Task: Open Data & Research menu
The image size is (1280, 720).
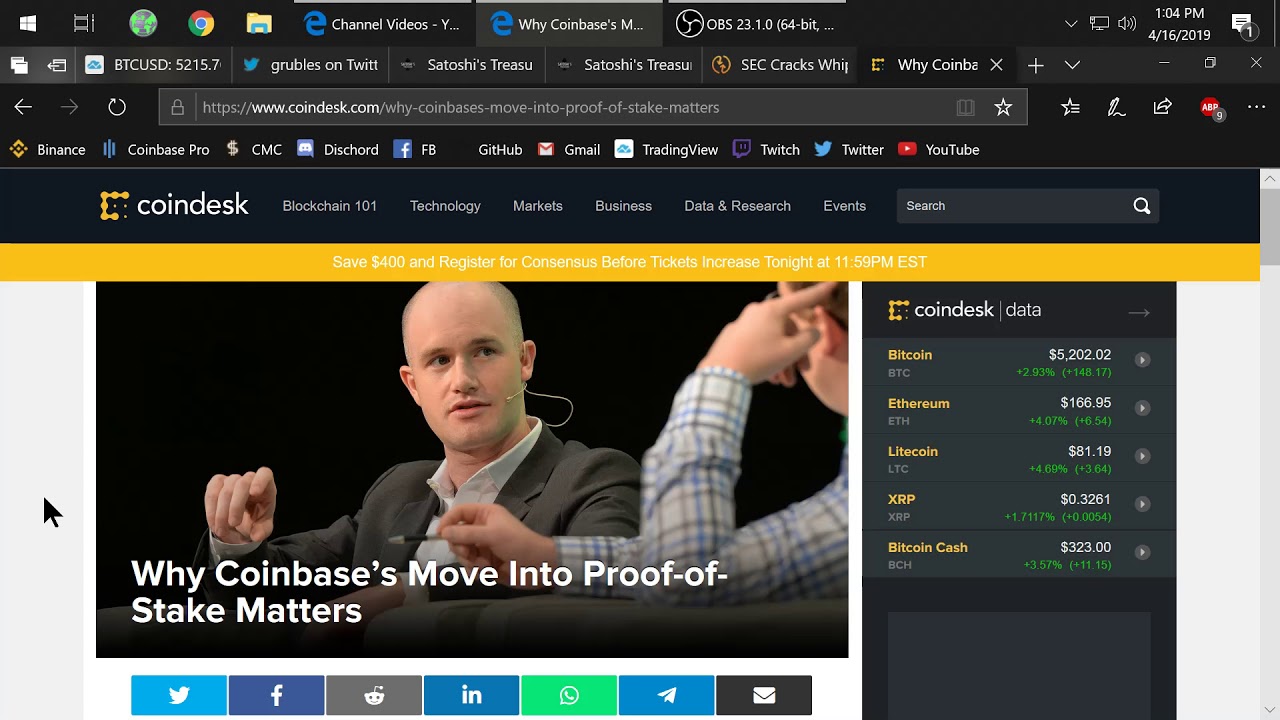Action: coord(737,206)
